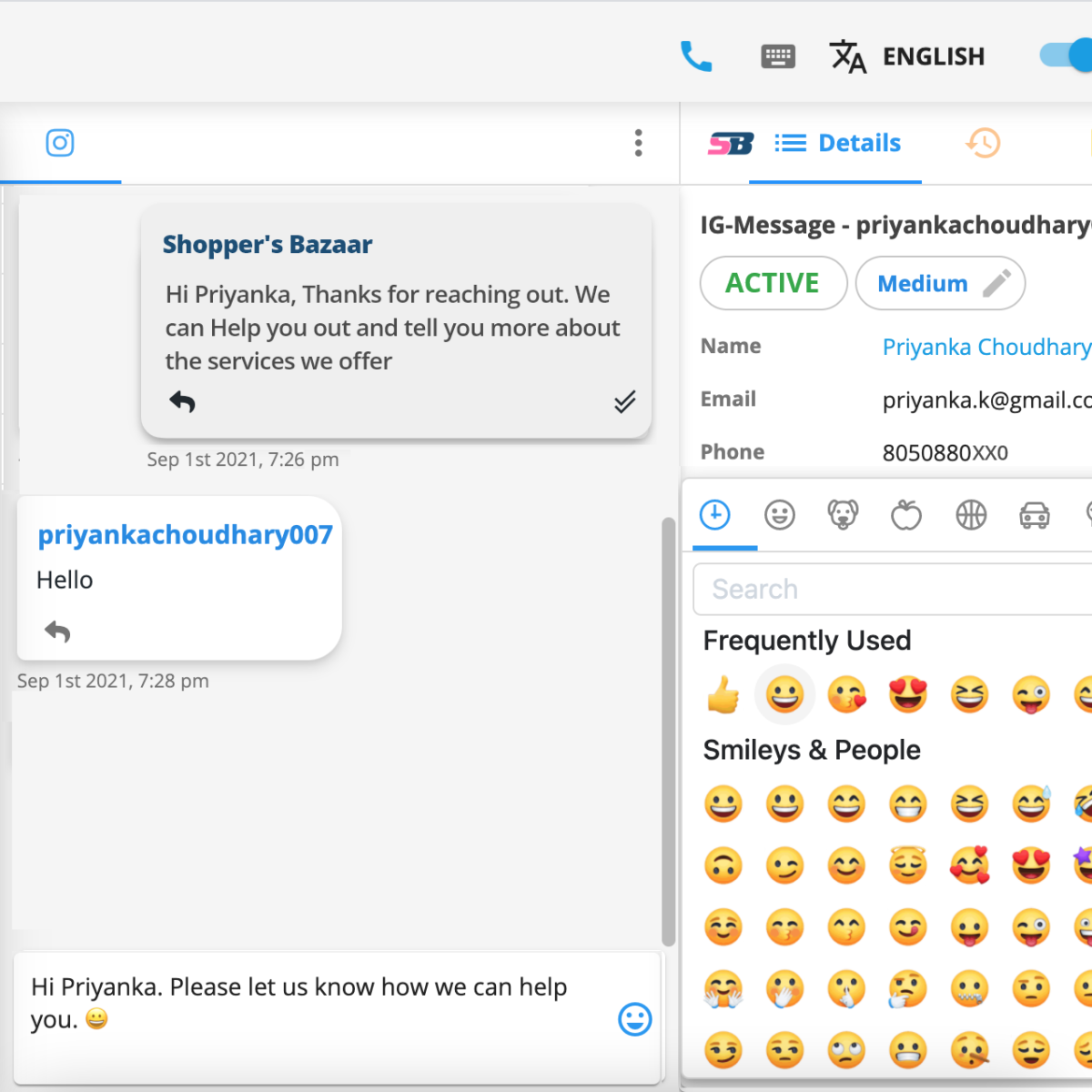Reply to the Hello message
The height and width of the screenshot is (1092, 1092).
57,631
